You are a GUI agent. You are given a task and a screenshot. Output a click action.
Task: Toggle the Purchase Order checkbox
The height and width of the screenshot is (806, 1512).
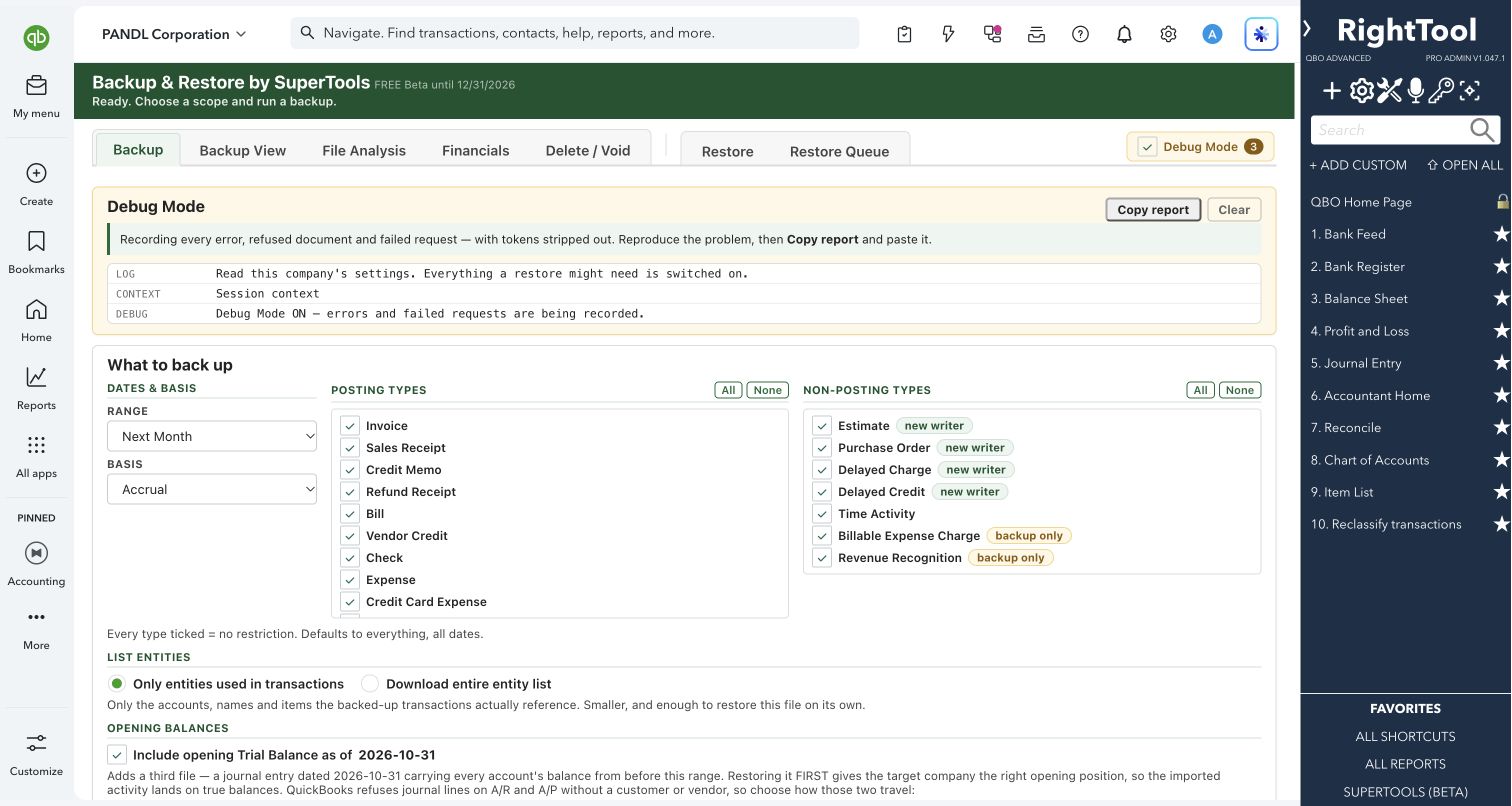point(822,448)
